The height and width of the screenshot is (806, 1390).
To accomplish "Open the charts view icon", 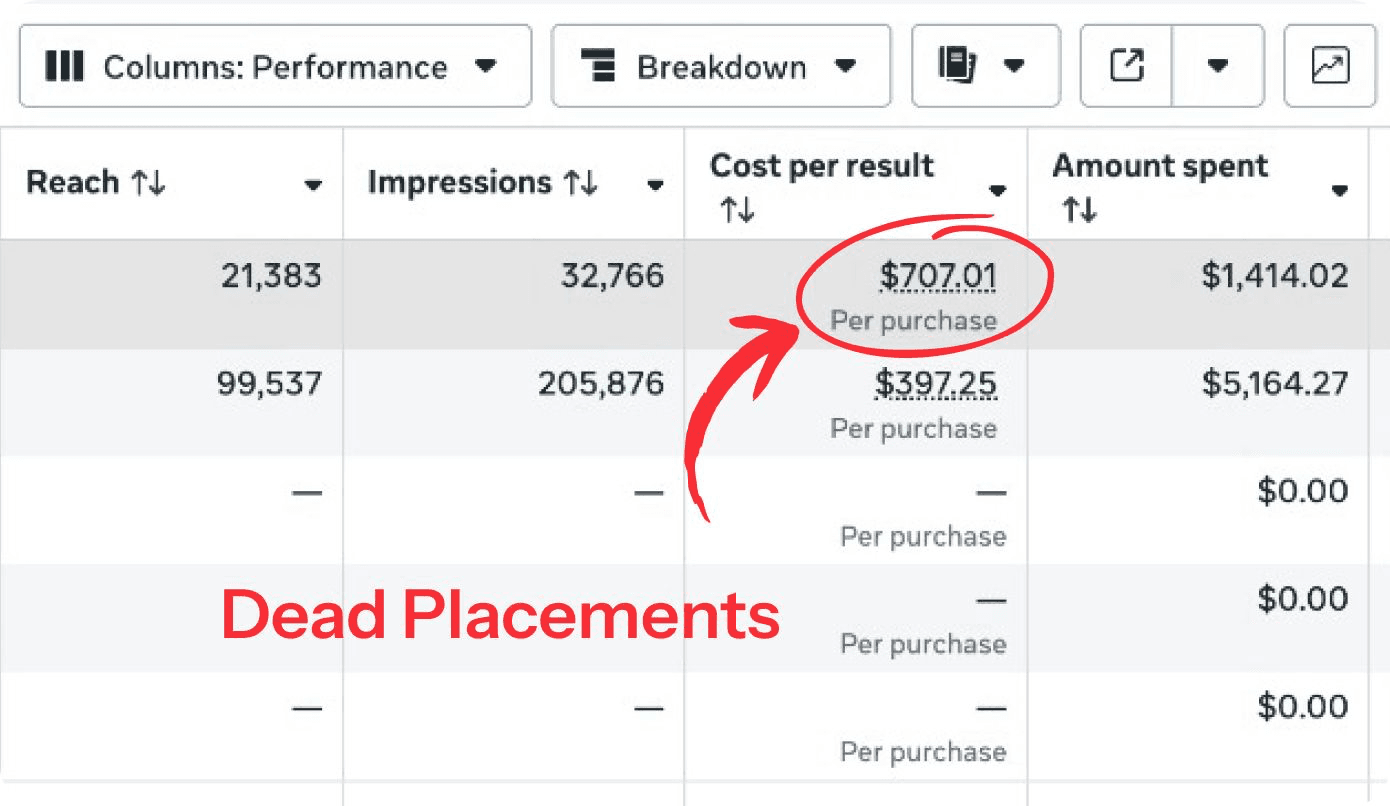I will (x=1330, y=67).
